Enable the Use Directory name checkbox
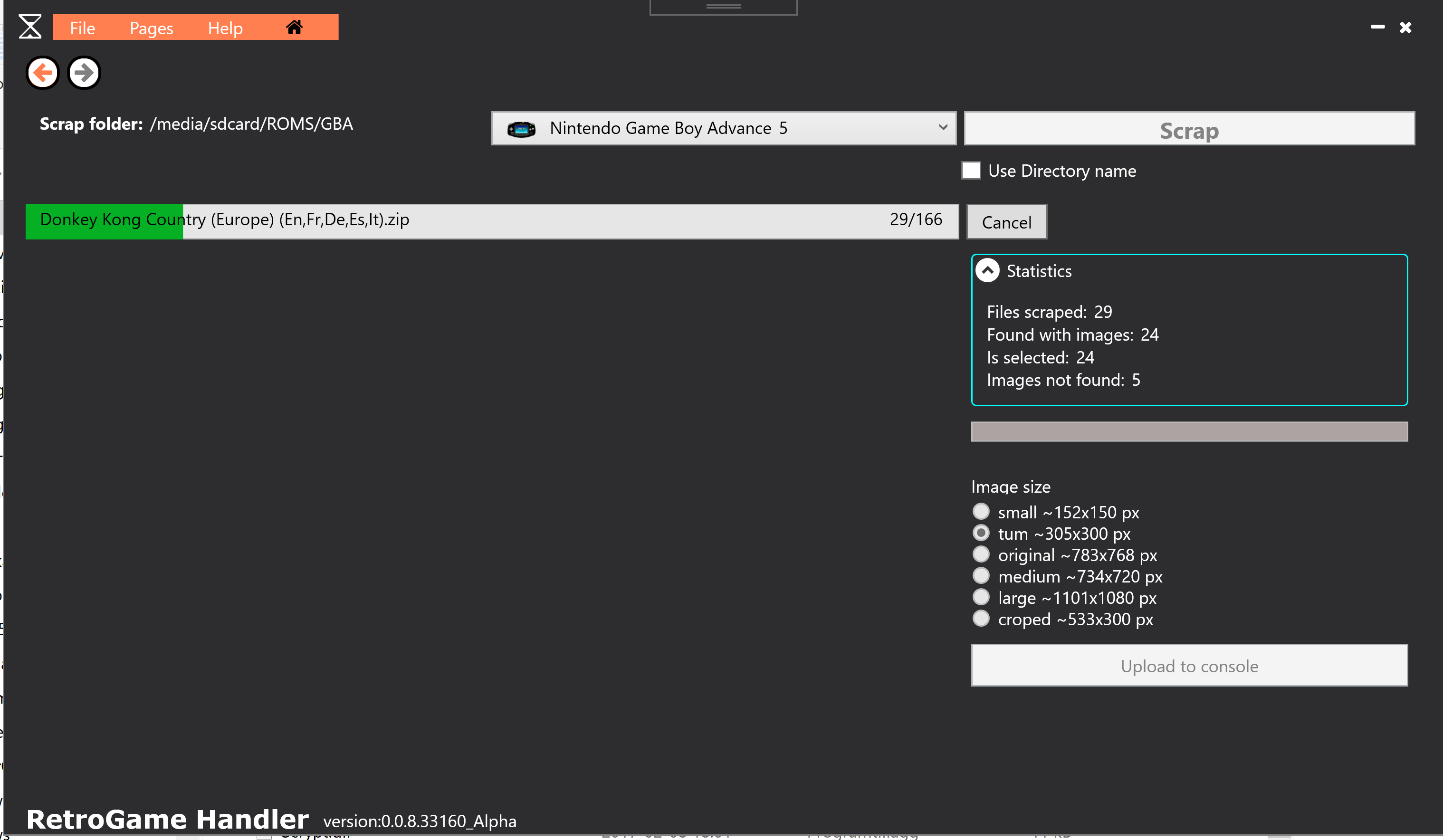Image resolution: width=1443 pixels, height=840 pixels. coord(971,171)
